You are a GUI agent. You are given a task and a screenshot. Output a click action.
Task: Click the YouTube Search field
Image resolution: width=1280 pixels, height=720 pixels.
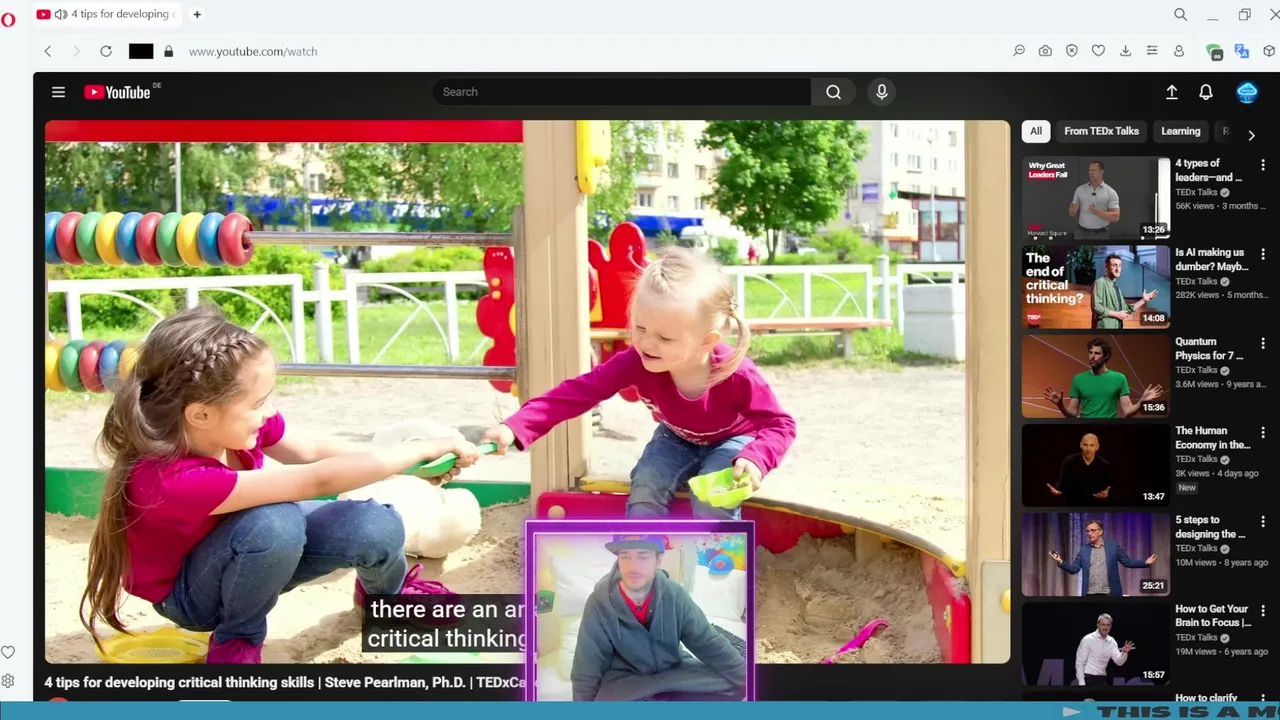(621, 92)
